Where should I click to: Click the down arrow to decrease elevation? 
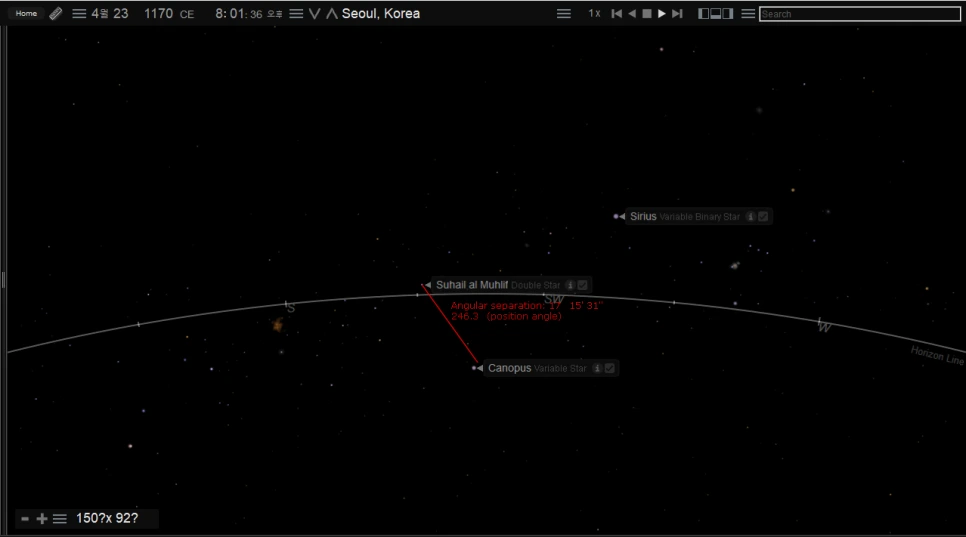click(x=315, y=14)
